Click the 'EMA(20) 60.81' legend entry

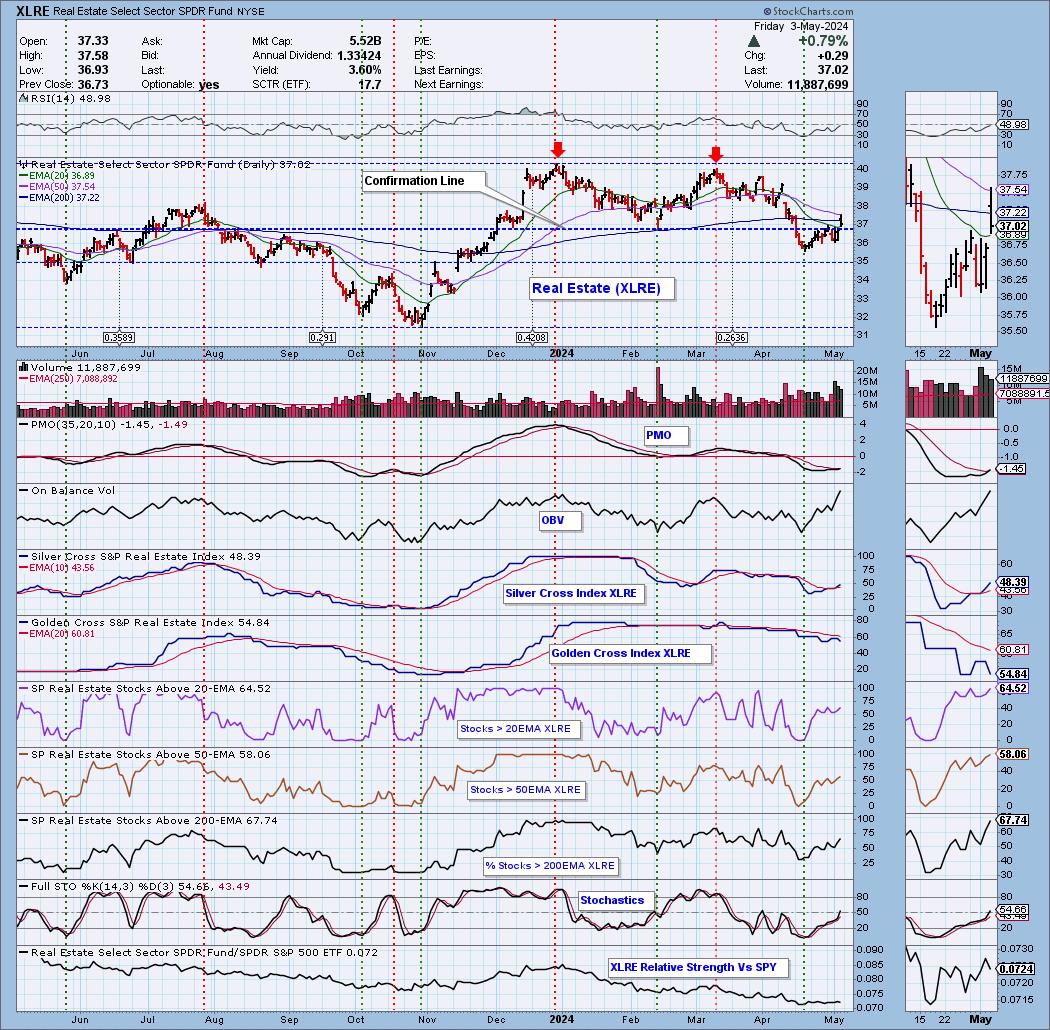pyautogui.click(x=56, y=633)
